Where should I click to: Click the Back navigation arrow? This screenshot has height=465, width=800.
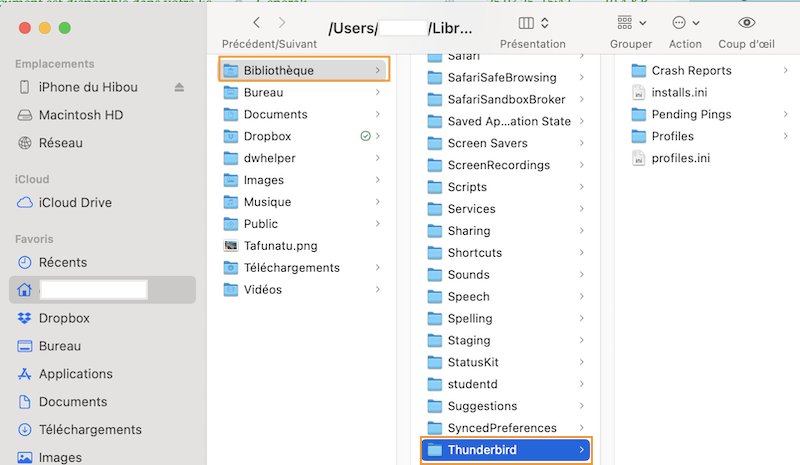(257, 22)
